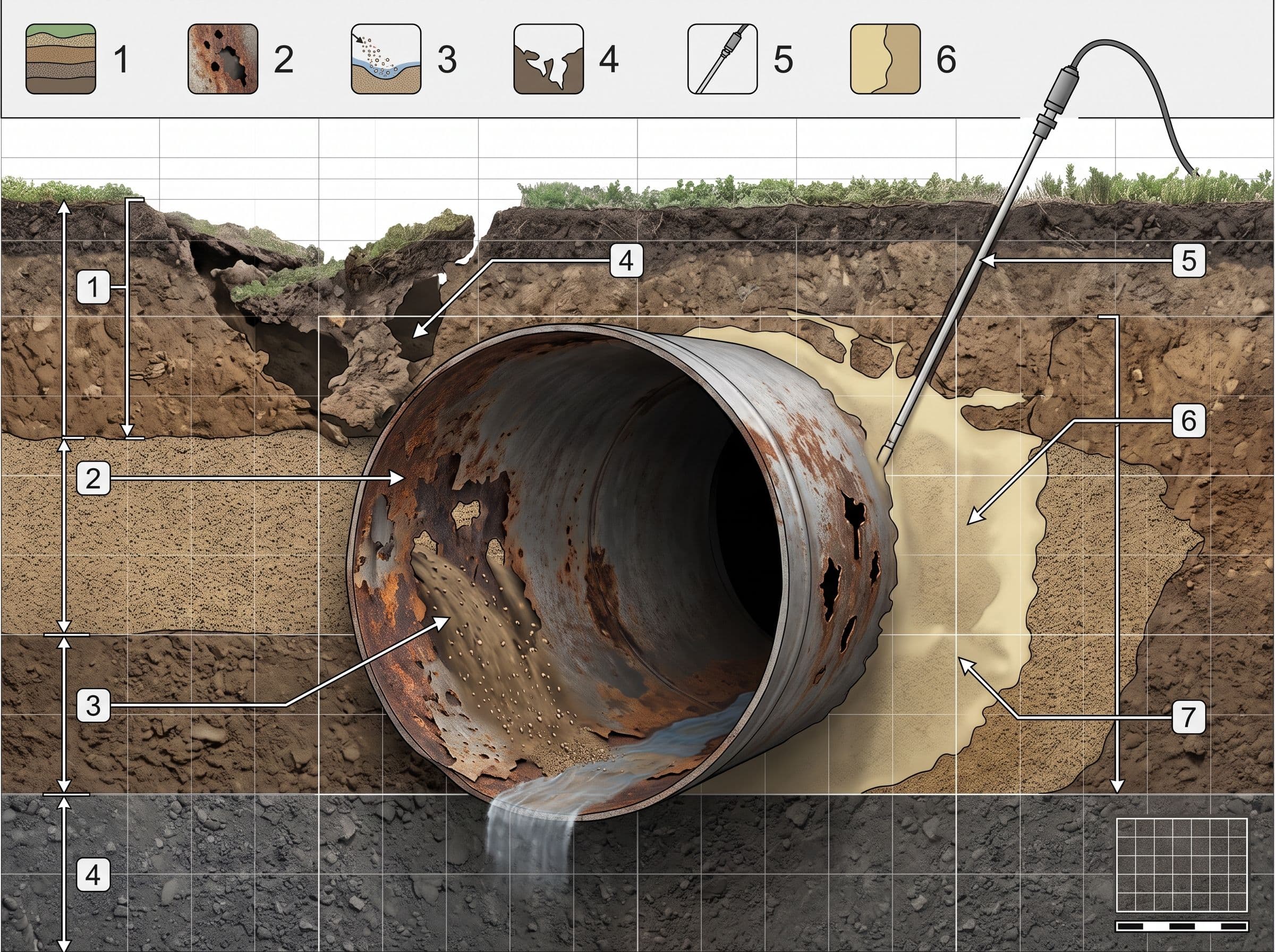Click the two-tone grout boundary legend icon
The image size is (1275, 952).
pos(885,59)
